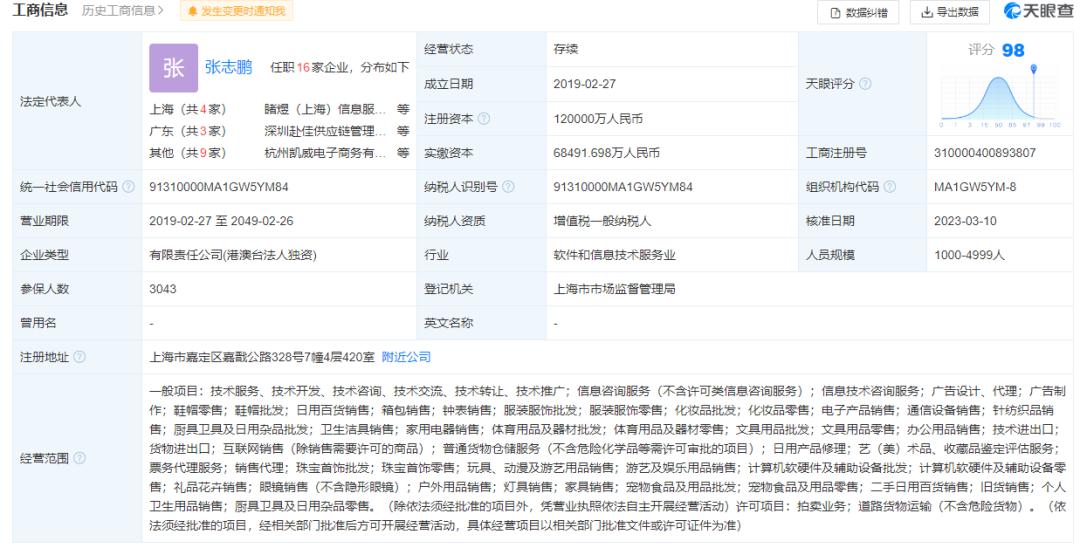
Task: Click the 天眼查 logo
Action: tap(1038, 11)
